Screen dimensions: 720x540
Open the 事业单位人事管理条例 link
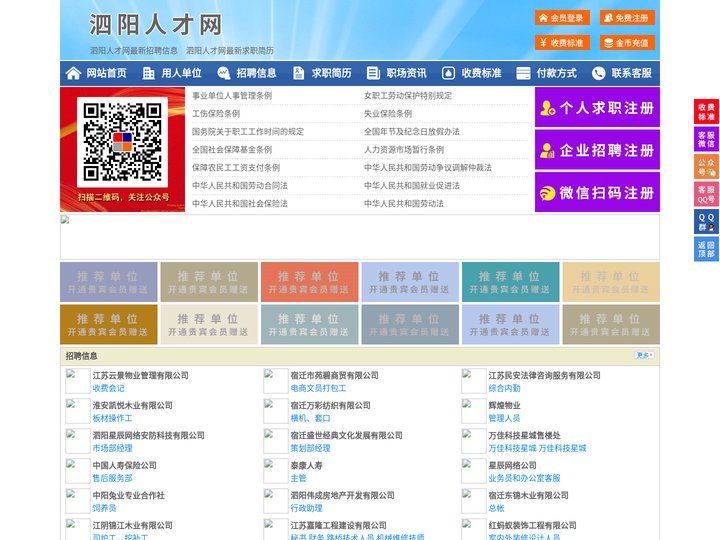(x=232, y=96)
